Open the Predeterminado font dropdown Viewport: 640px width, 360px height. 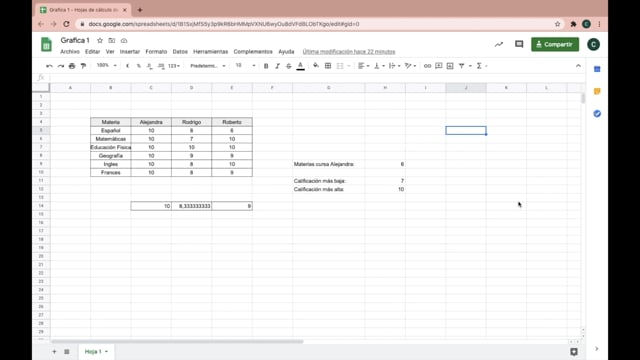point(208,66)
